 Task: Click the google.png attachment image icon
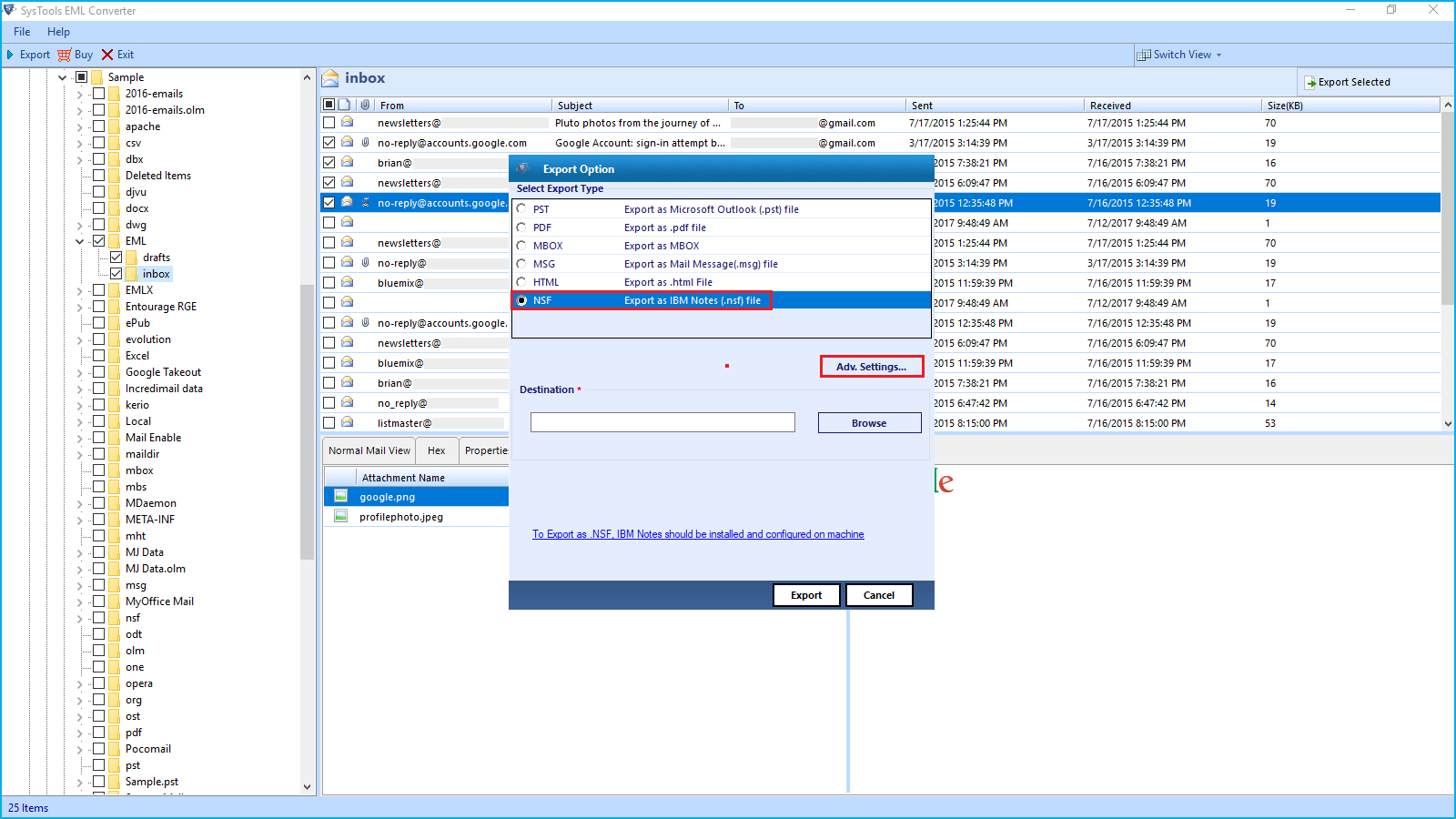(x=341, y=497)
